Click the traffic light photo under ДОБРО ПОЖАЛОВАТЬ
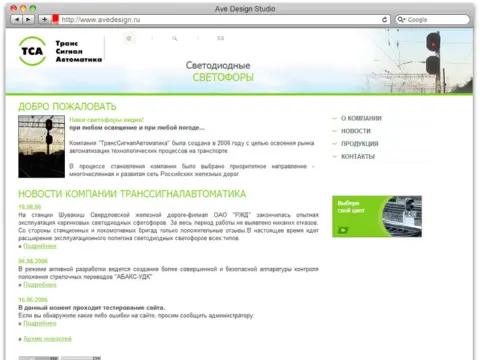Viewport: 480px width, 360px height. click(x=42, y=146)
